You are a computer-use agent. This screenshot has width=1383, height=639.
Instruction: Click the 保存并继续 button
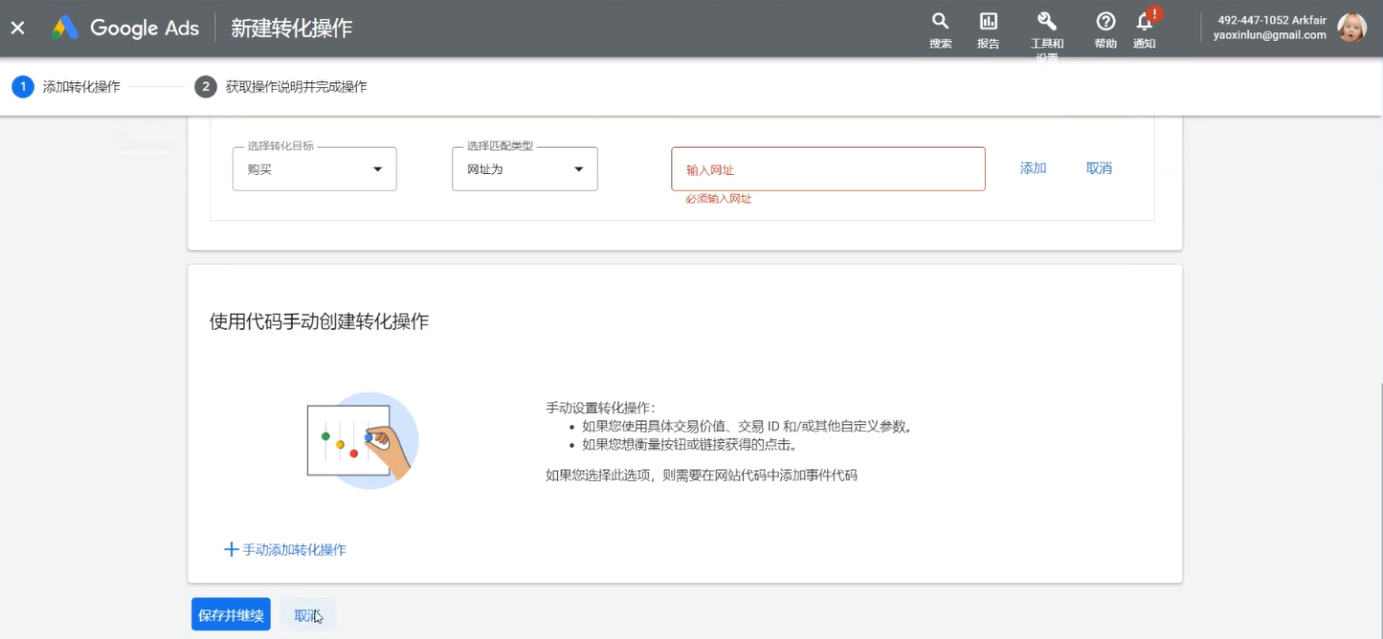pyautogui.click(x=230, y=614)
